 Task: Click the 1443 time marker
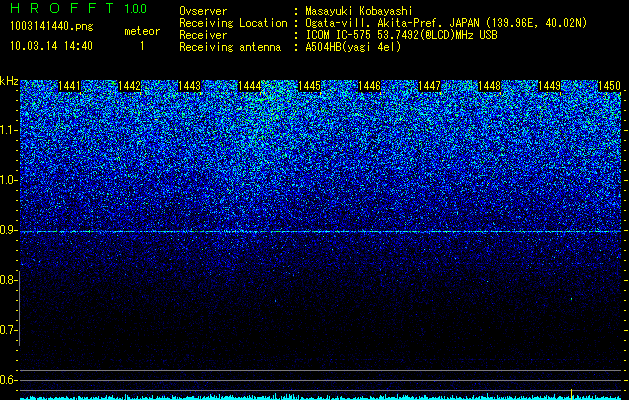189,86
